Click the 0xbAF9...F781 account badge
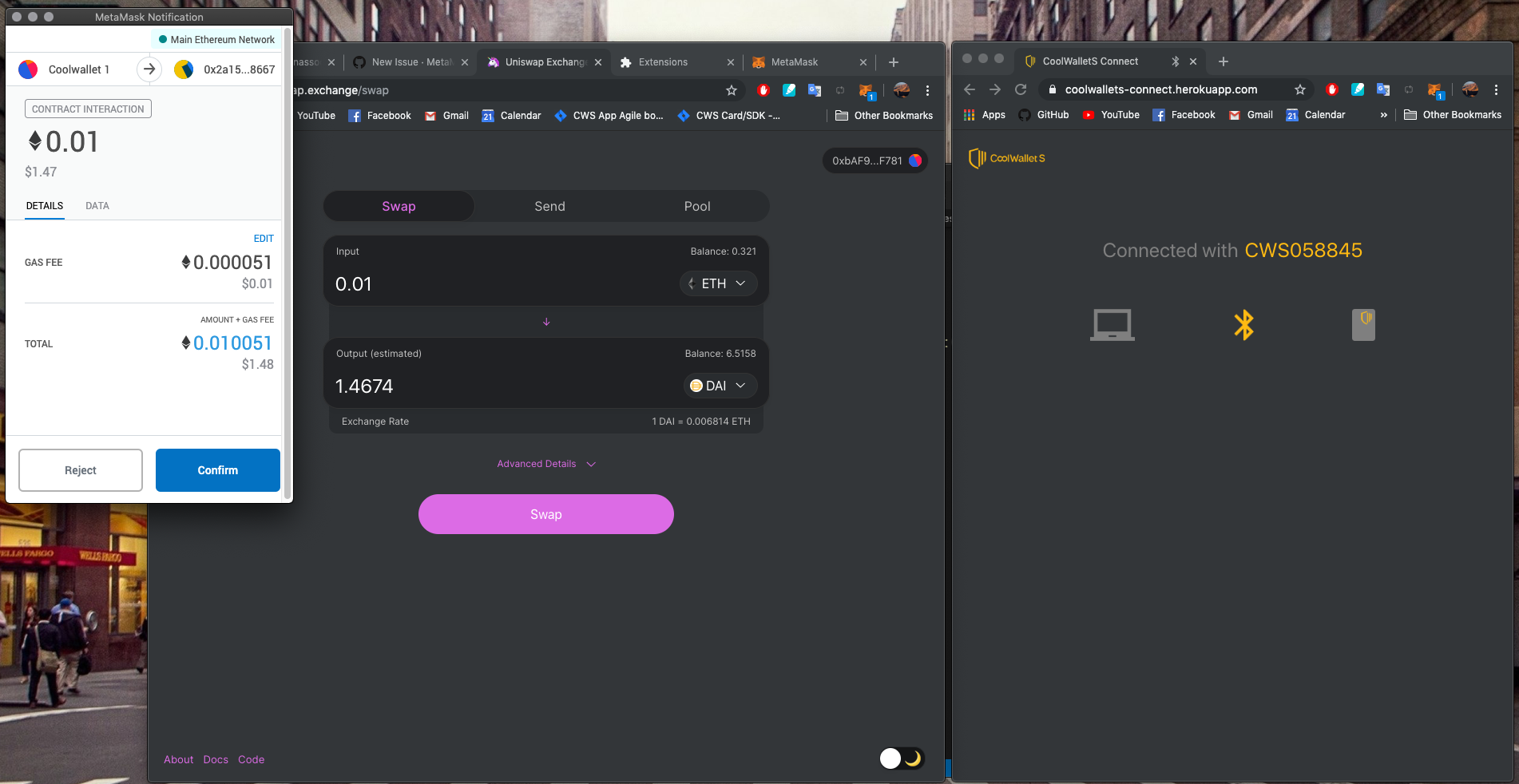 [x=875, y=160]
